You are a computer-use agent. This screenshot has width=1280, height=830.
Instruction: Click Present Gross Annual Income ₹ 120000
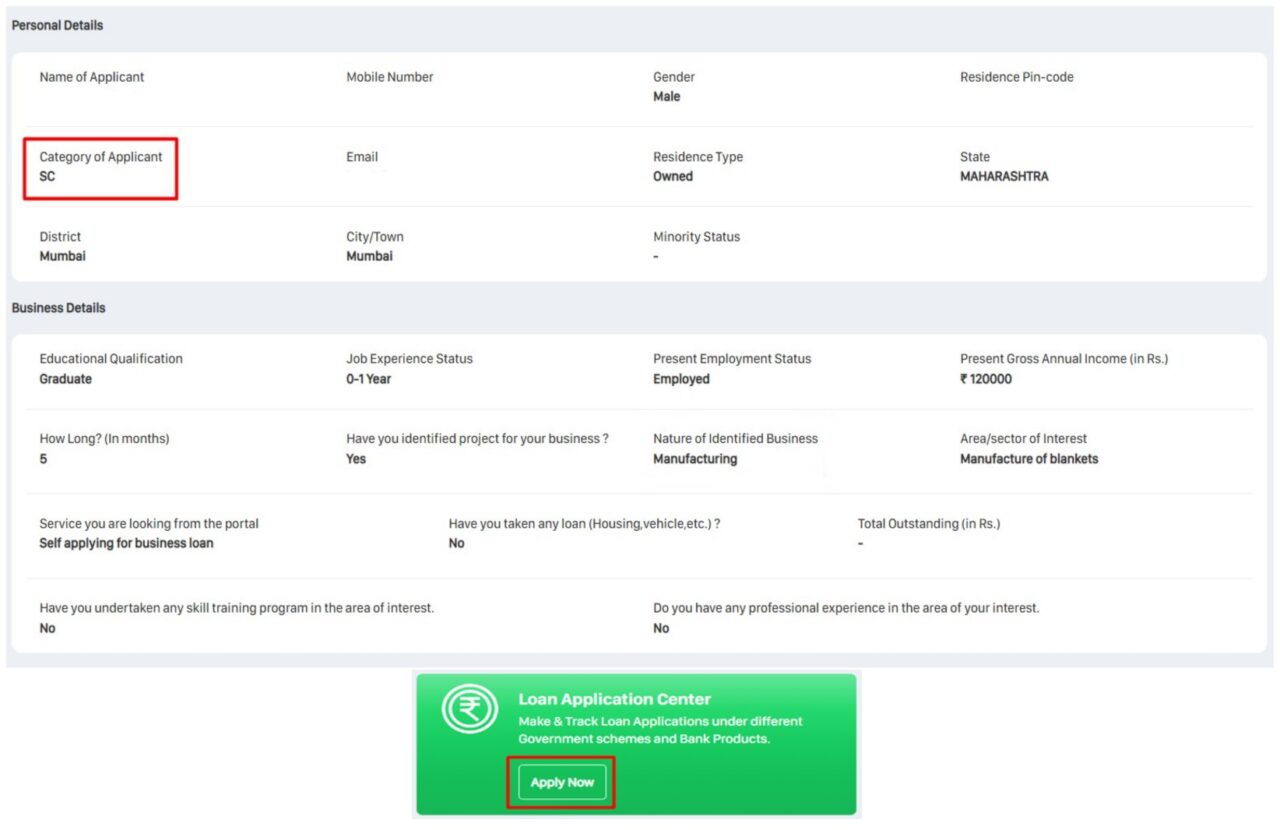coord(986,380)
